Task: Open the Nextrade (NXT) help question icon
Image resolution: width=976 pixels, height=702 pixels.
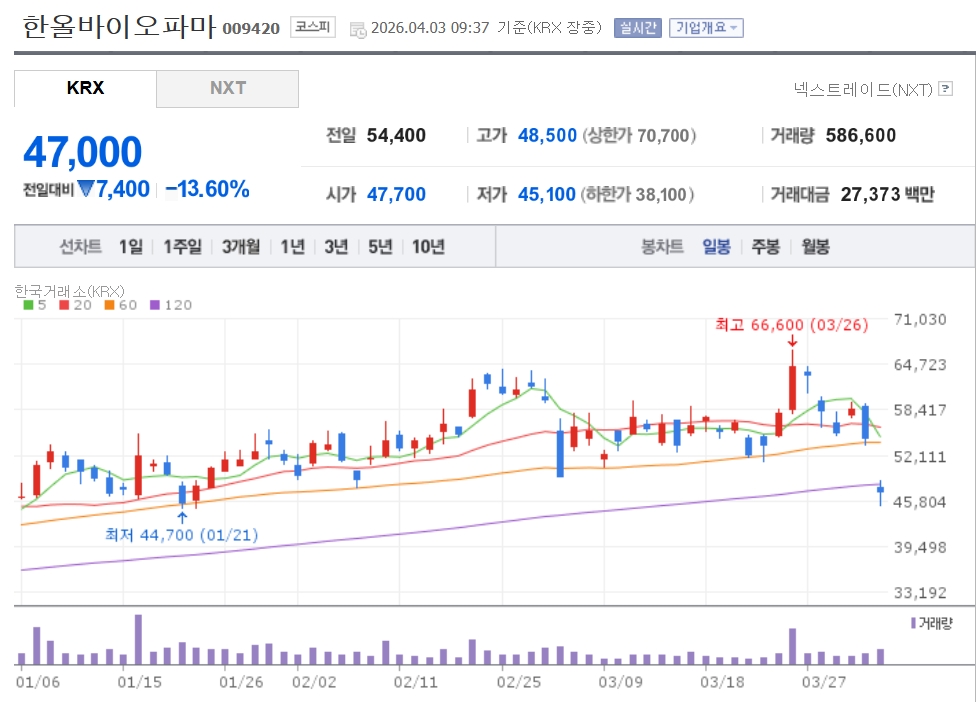Action: pyautogui.click(x=944, y=89)
